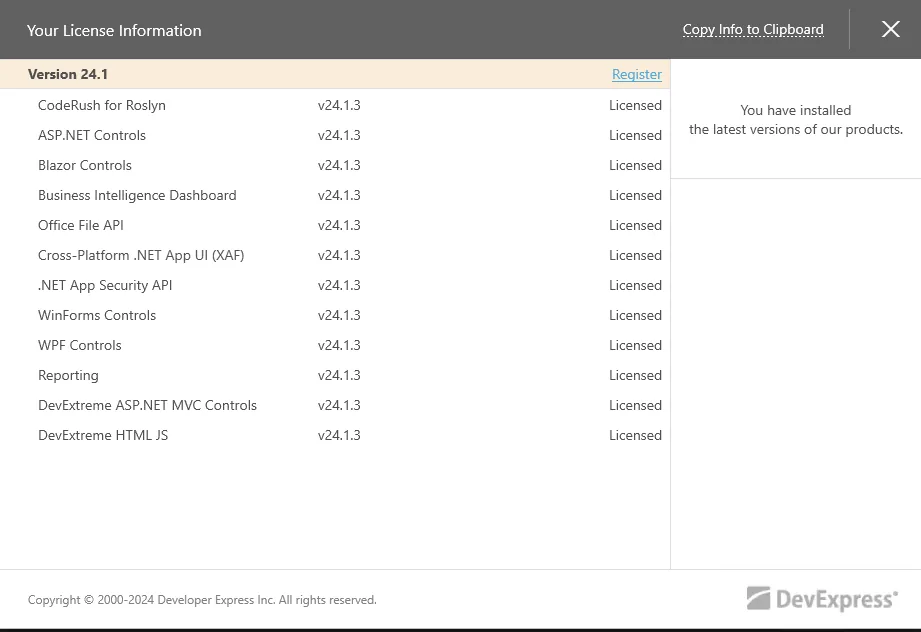
Task: Click the latest versions installed message
Action: coord(795,120)
